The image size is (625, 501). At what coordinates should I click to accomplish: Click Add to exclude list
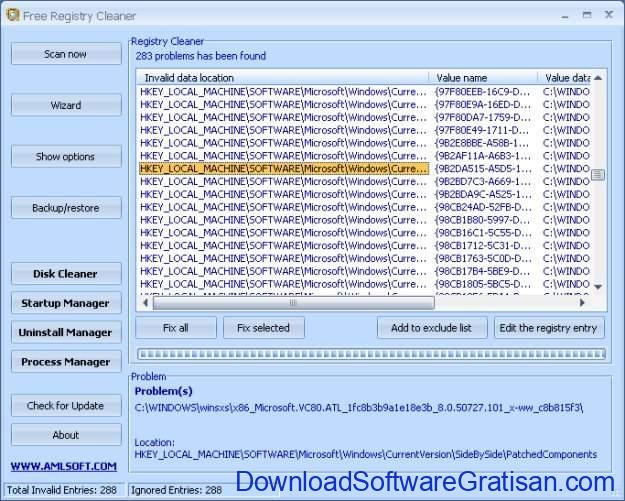tap(432, 328)
